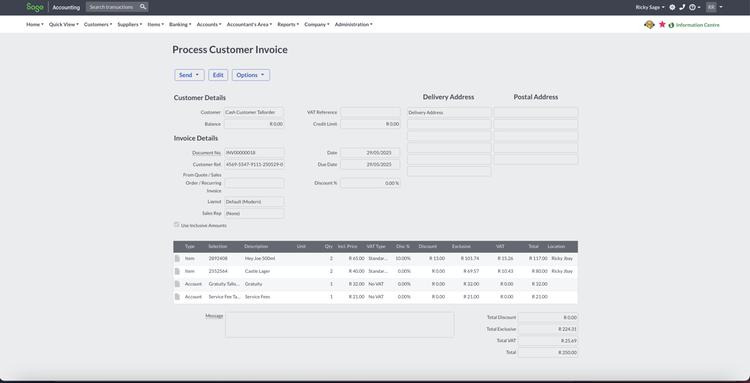Click into the Message text box

click(340, 325)
